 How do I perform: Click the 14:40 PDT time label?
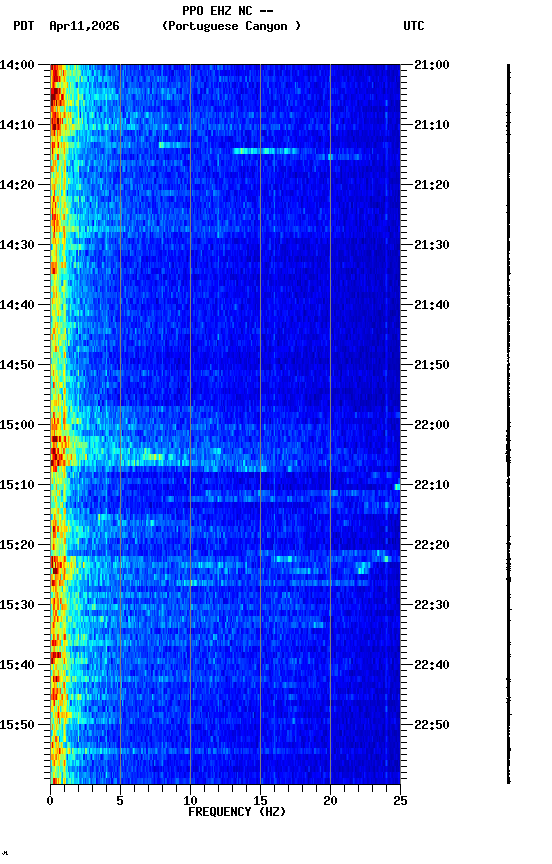(x=17, y=305)
